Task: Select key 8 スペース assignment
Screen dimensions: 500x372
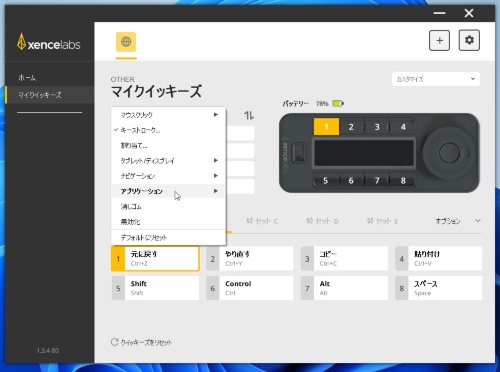Action: (439, 288)
